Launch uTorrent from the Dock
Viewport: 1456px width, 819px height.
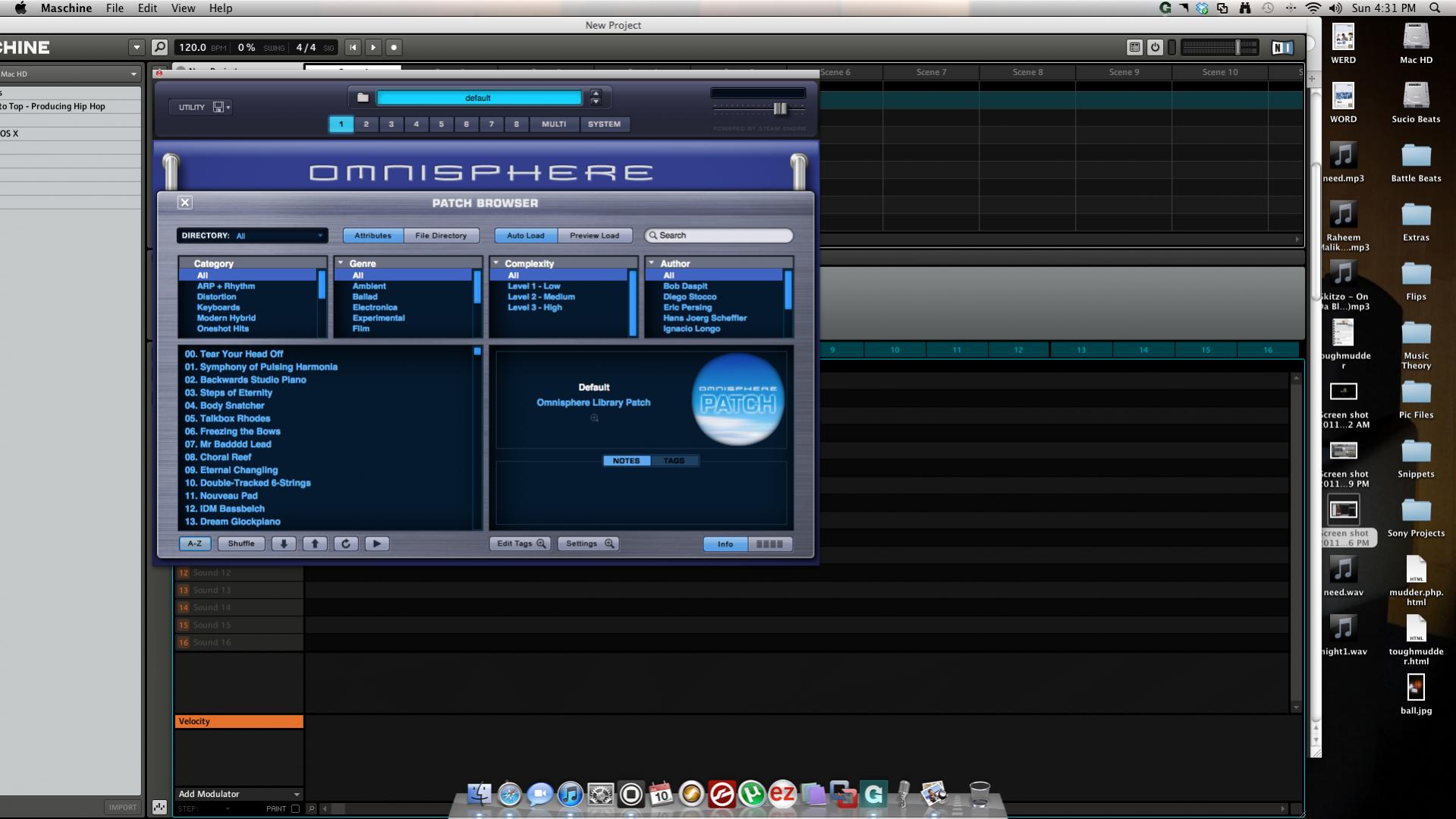tap(752, 795)
